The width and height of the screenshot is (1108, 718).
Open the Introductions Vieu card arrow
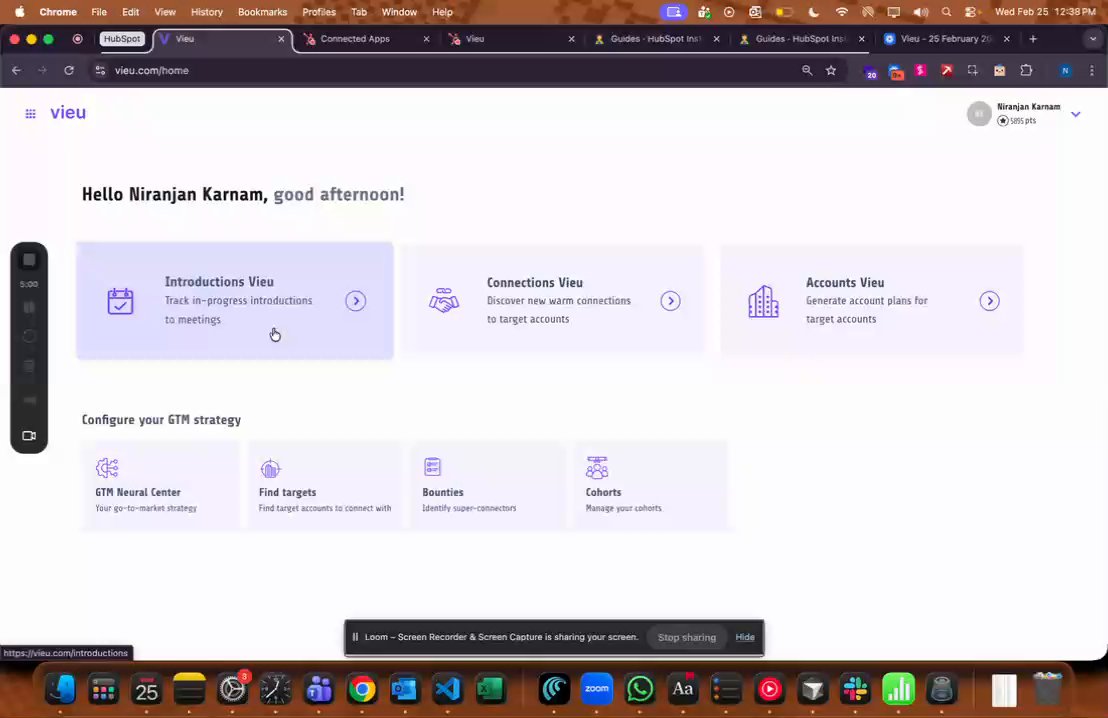click(355, 301)
